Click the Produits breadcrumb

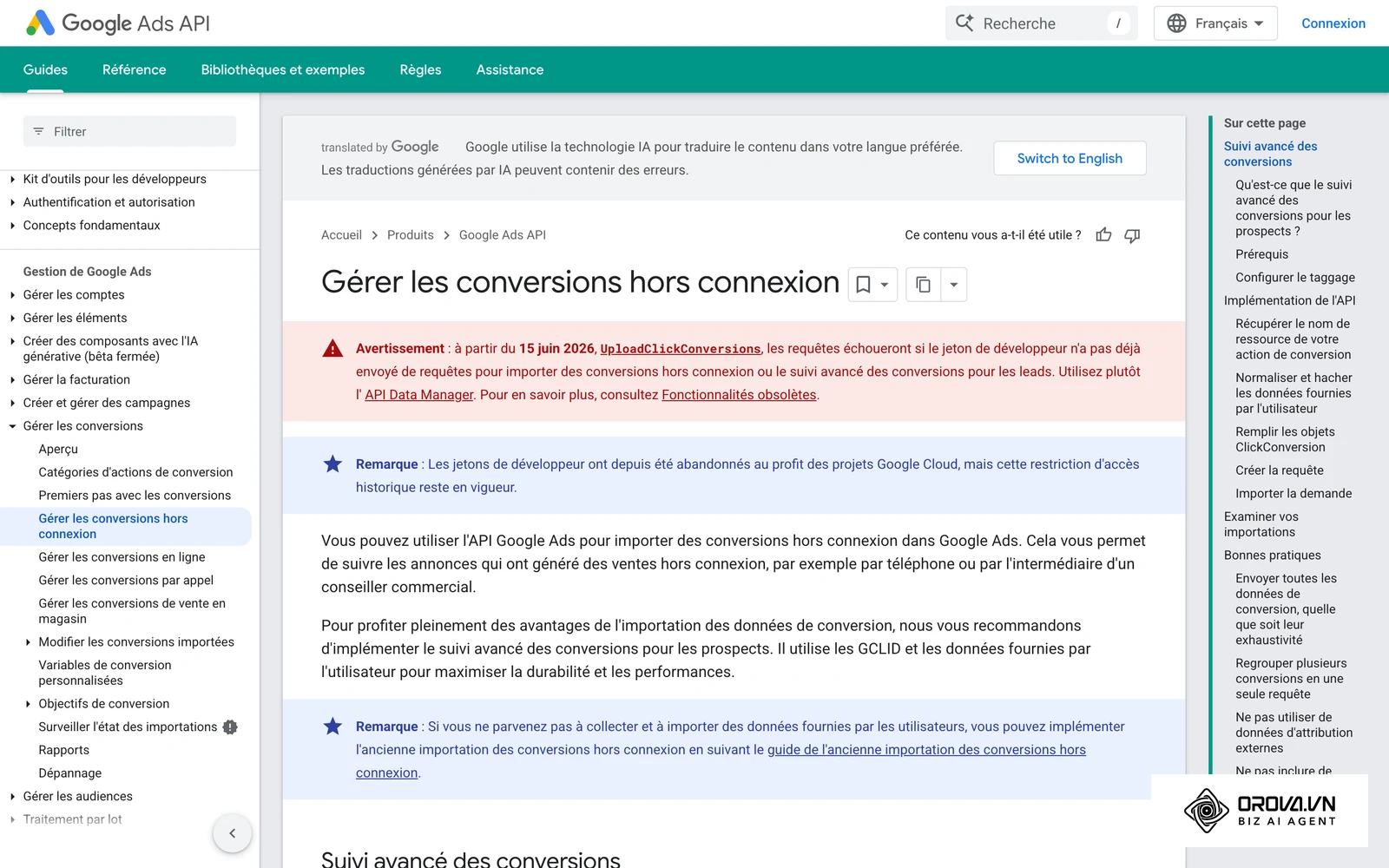[411, 235]
